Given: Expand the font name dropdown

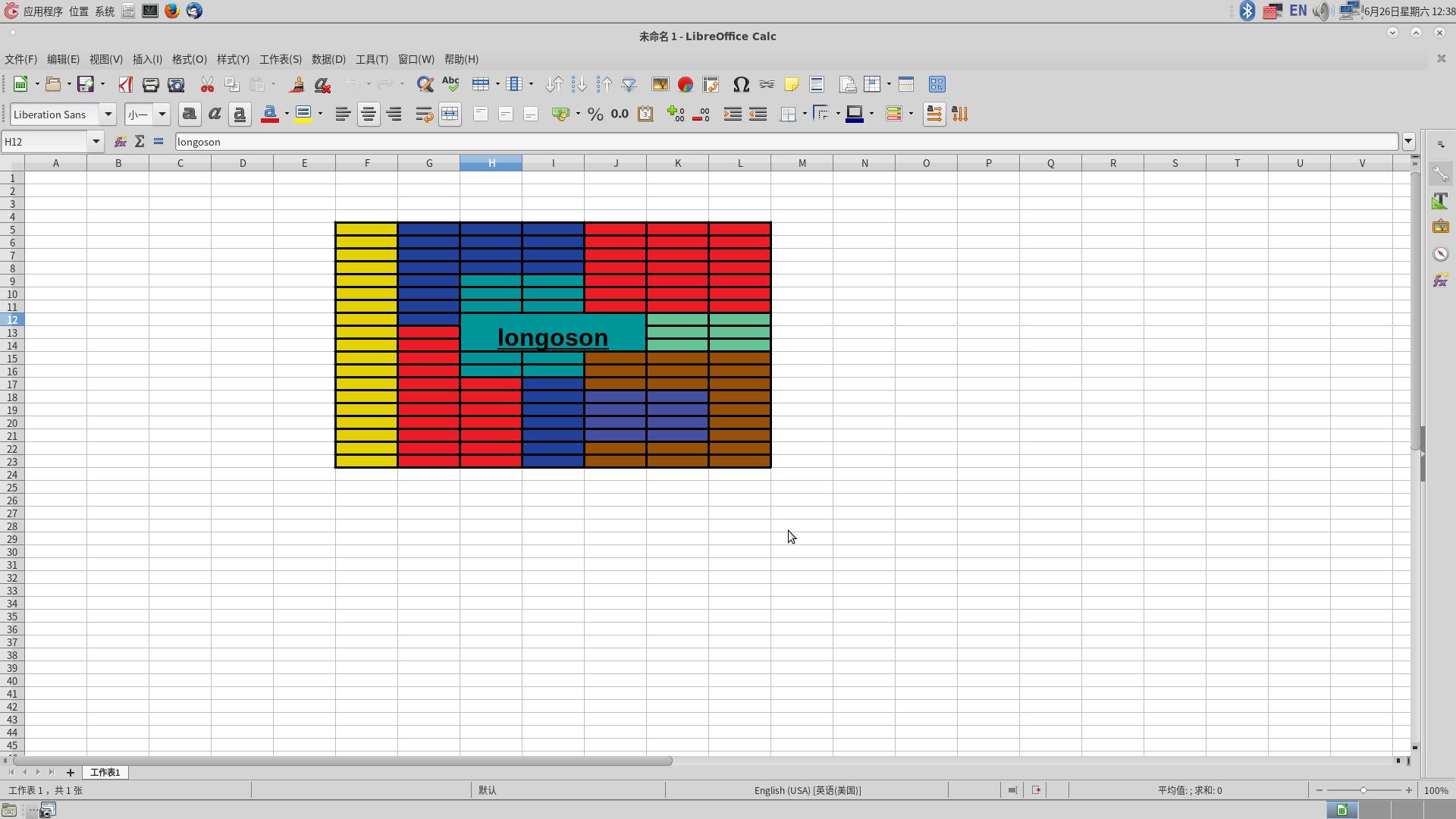Looking at the screenshot, I should pos(108,114).
